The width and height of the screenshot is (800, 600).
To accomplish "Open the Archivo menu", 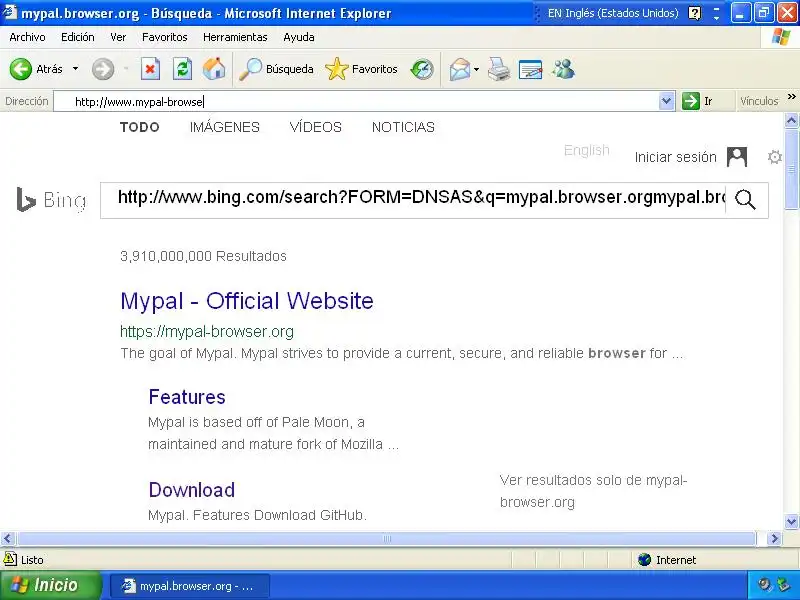I will pyautogui.click(x=28, y=37).
